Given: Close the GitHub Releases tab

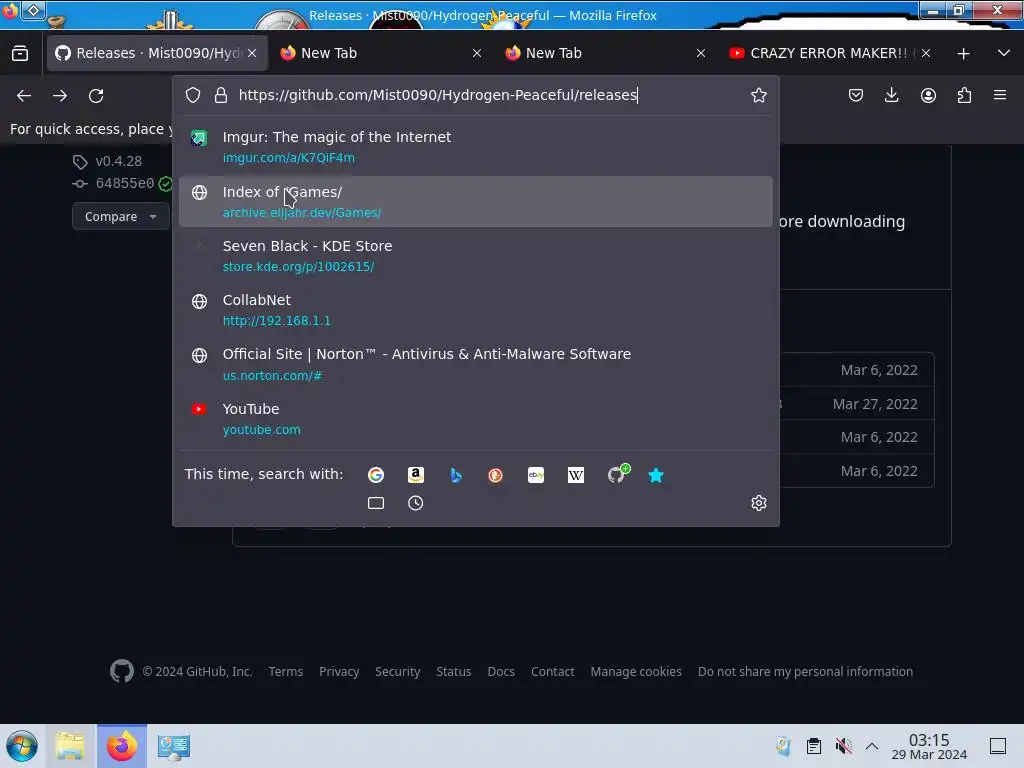Looking at the screenshot, I should 252,53.
